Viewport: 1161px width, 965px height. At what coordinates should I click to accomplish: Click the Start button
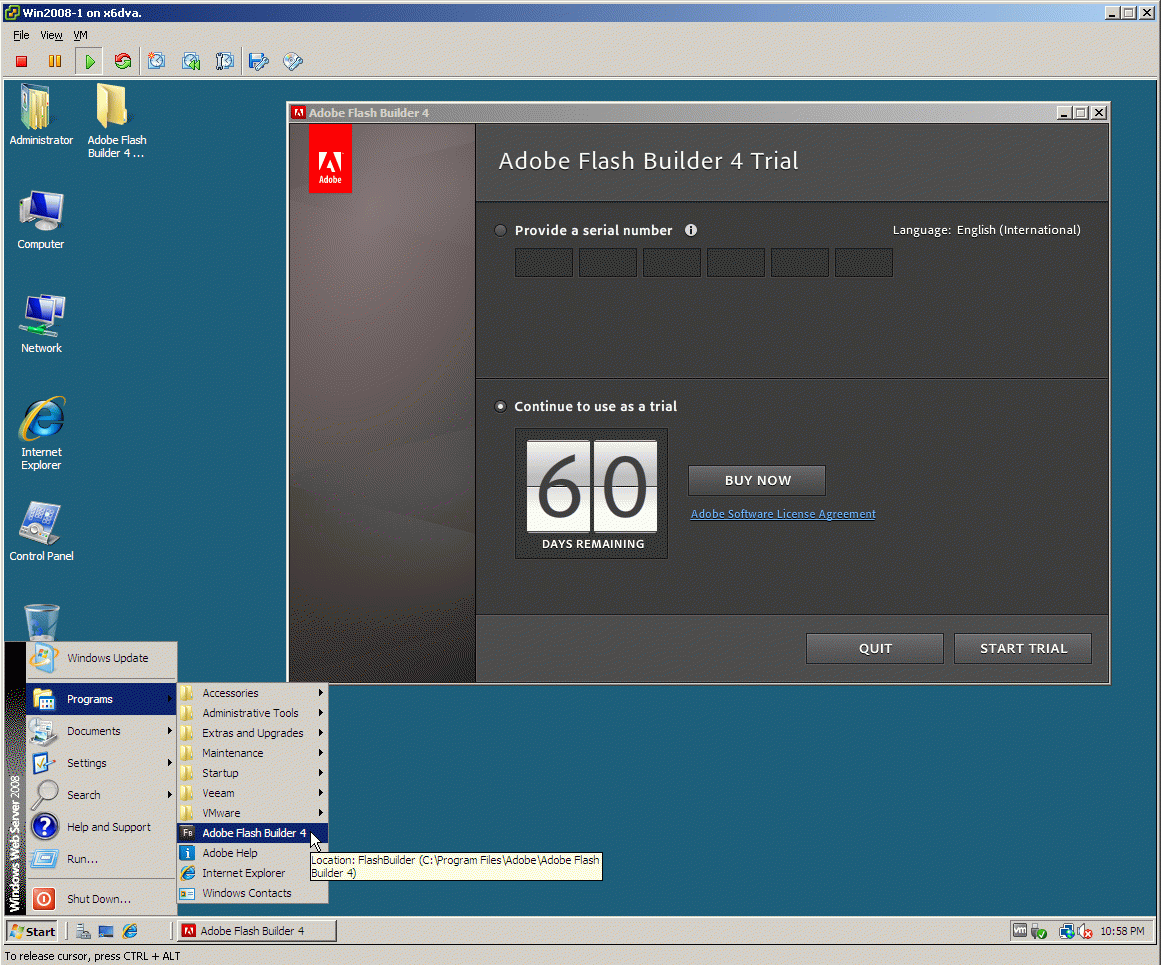tap(33, 931)
